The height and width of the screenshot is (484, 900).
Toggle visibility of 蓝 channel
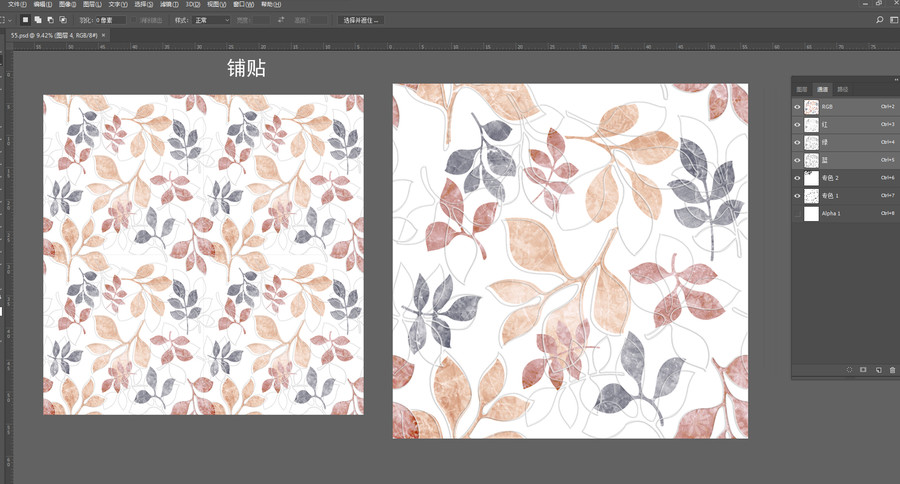point(797,160)
